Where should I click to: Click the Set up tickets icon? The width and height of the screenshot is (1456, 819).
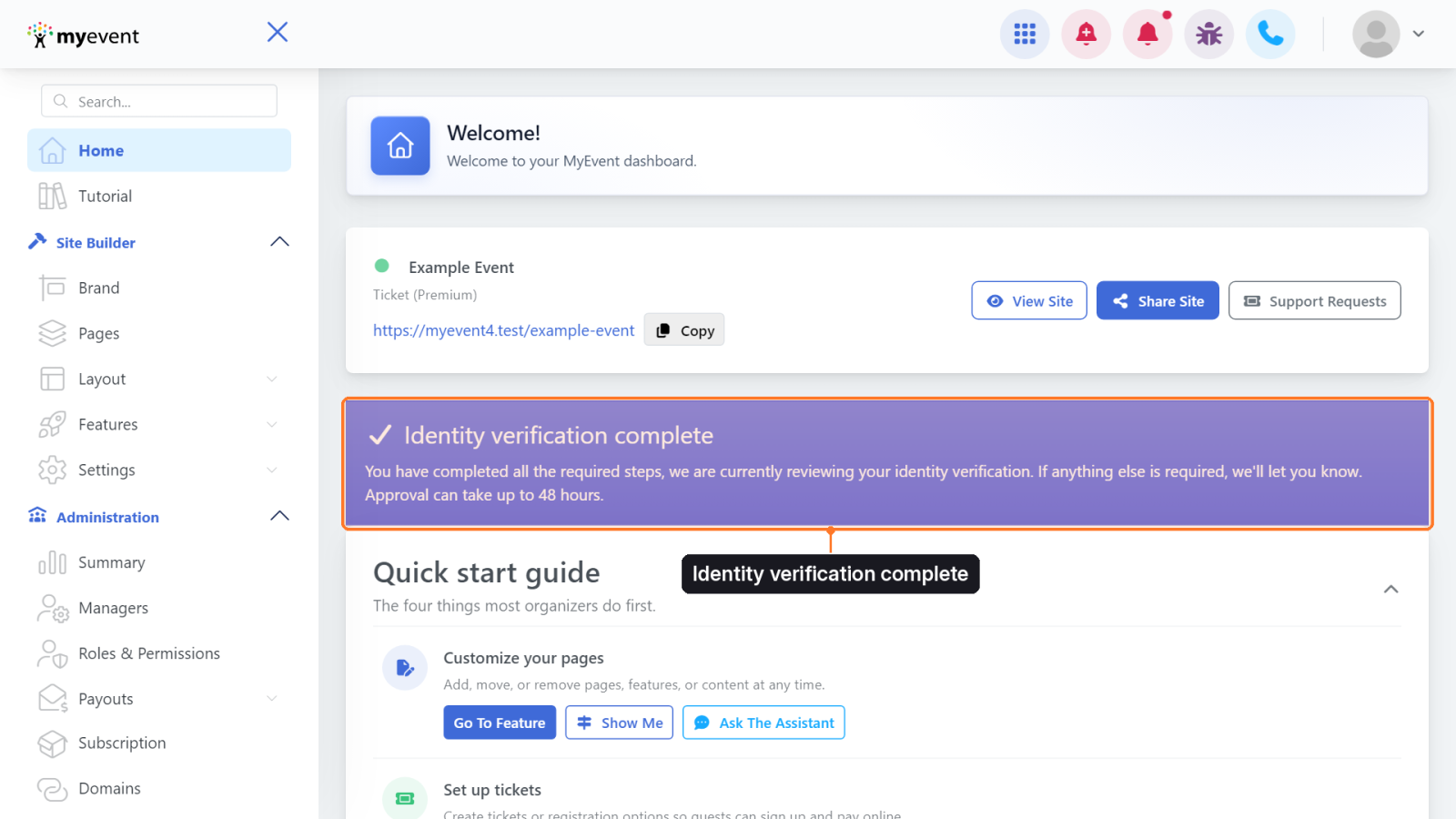click(x=405, y=798)
